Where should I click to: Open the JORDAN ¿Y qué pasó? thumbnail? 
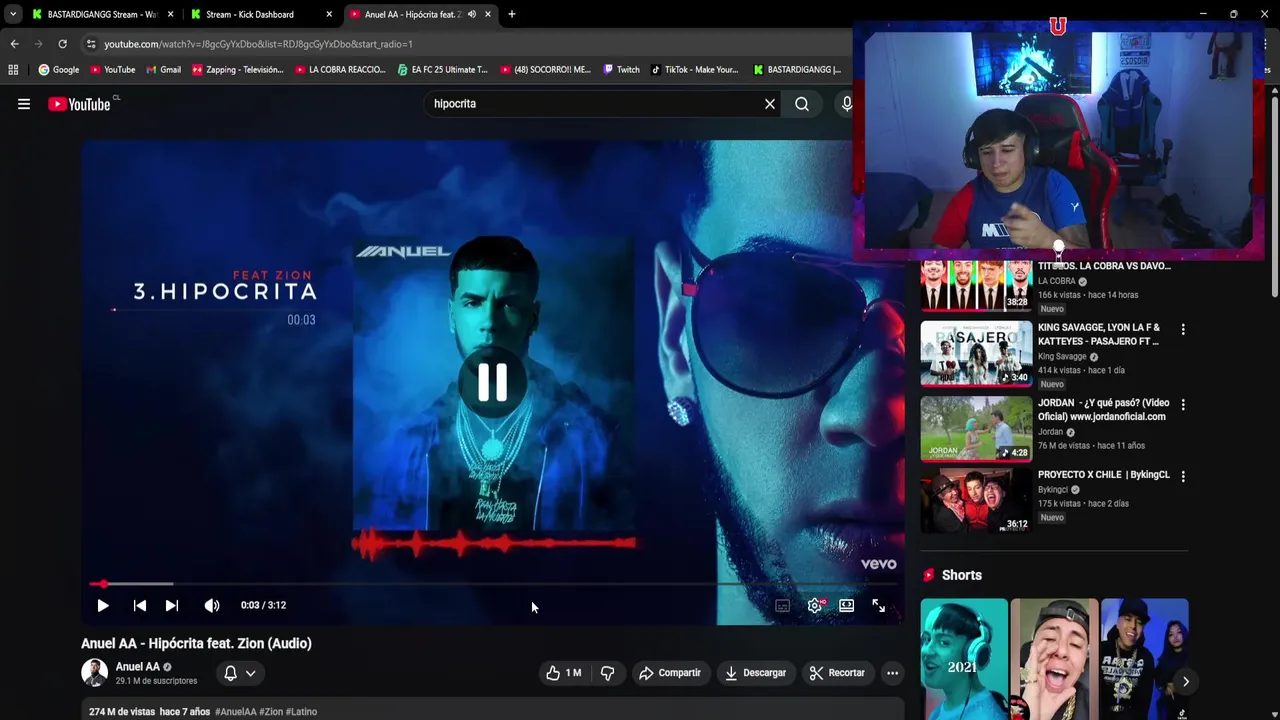[976, 428]
